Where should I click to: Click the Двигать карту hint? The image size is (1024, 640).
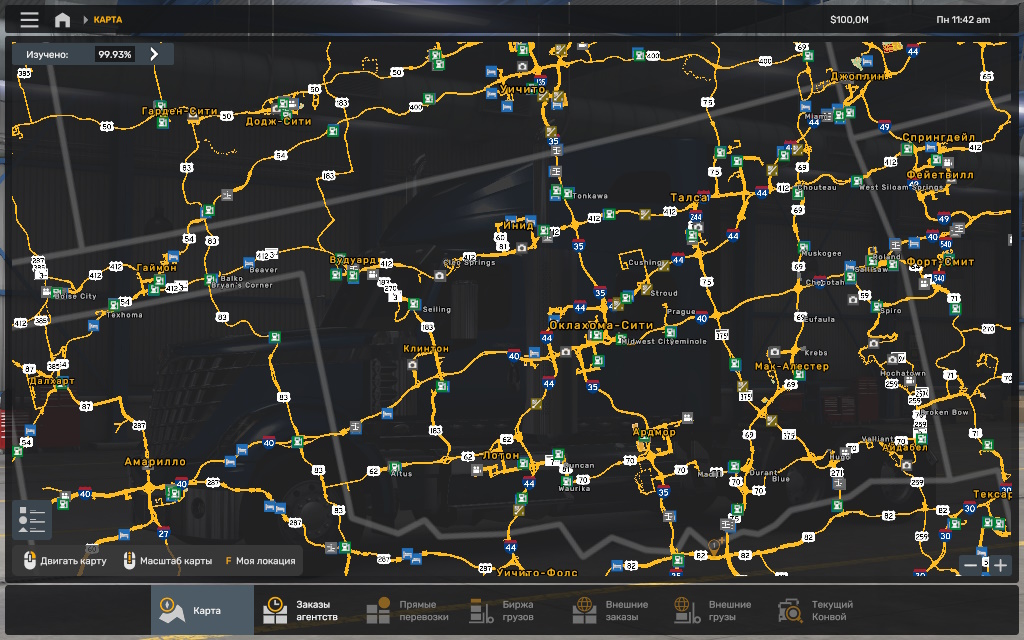(66, 561)
